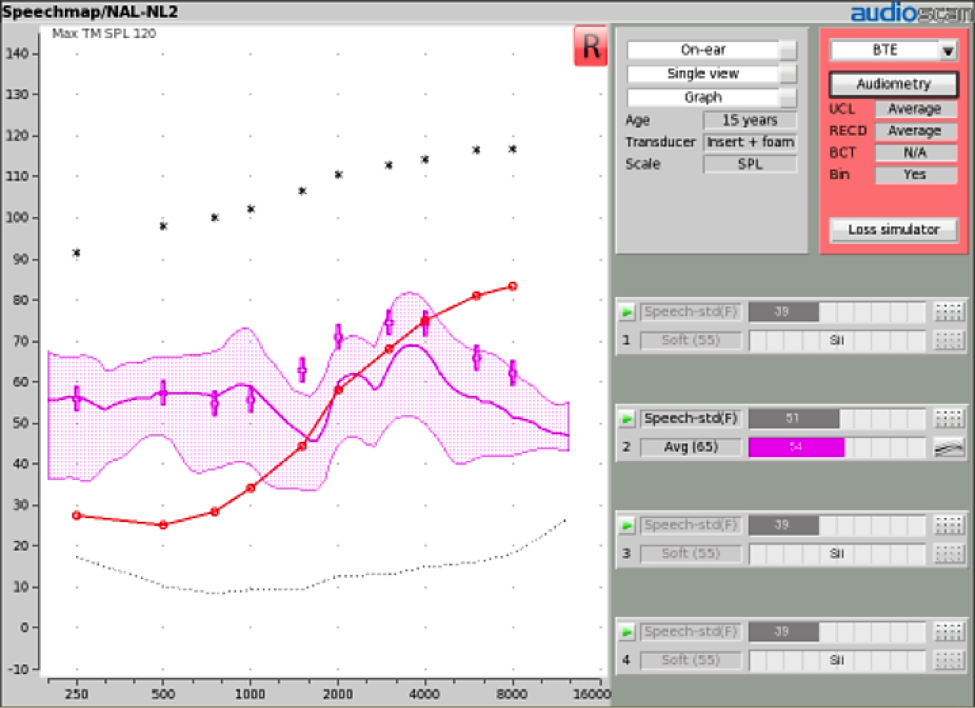Click the Bin Yes field
The image size is (975, 708).
[915, 175]
